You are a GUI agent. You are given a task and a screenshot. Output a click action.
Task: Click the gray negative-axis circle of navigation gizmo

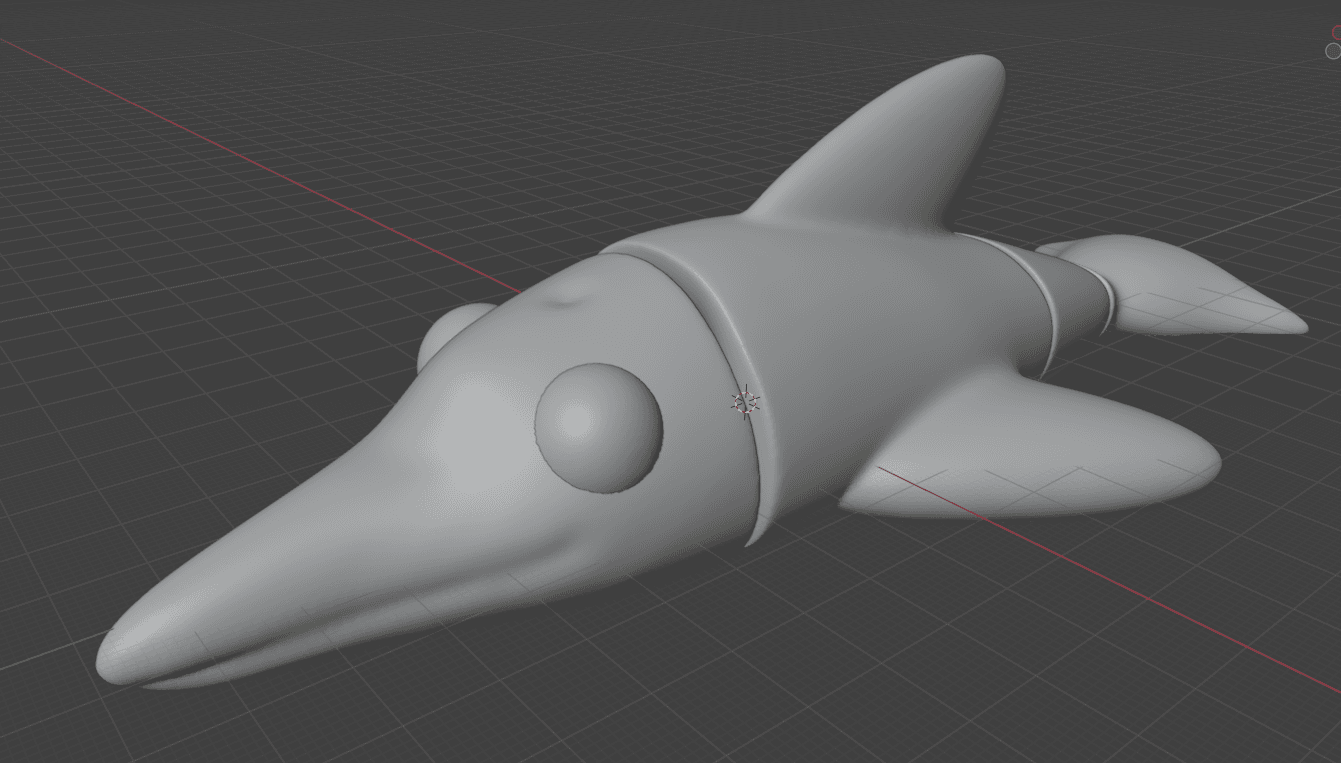(x=1334, y=51)
